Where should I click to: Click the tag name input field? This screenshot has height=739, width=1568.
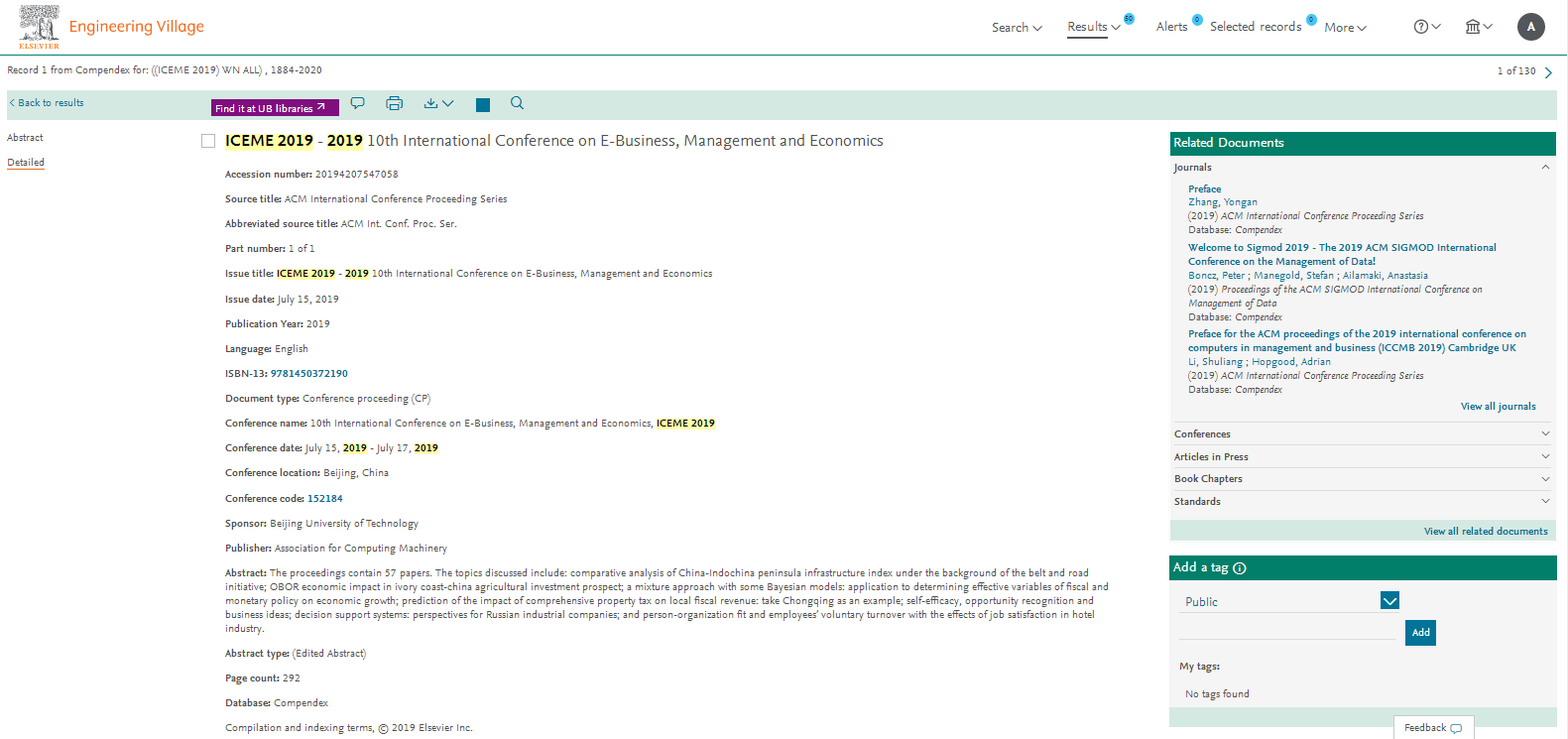pos(1287,629)
